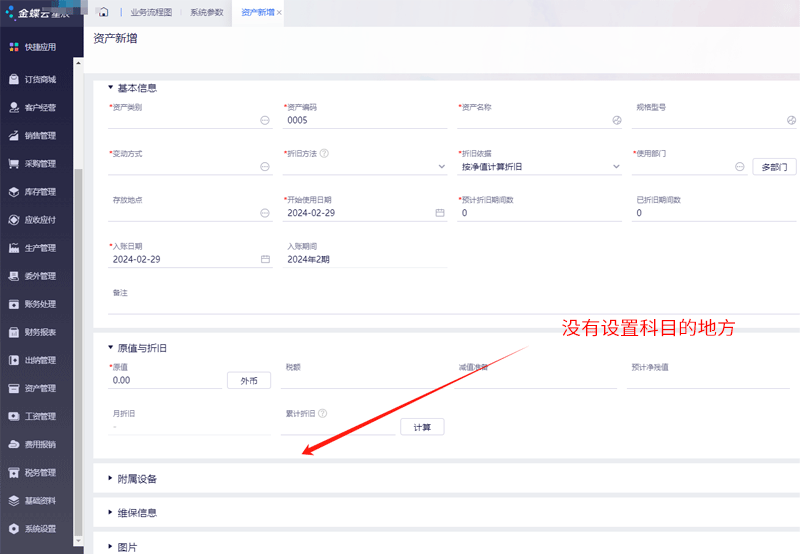The height and width of the screenshot is (554, 800).
Task: Click the help icon beside 折旧方法
Action: tap(324, 153)
